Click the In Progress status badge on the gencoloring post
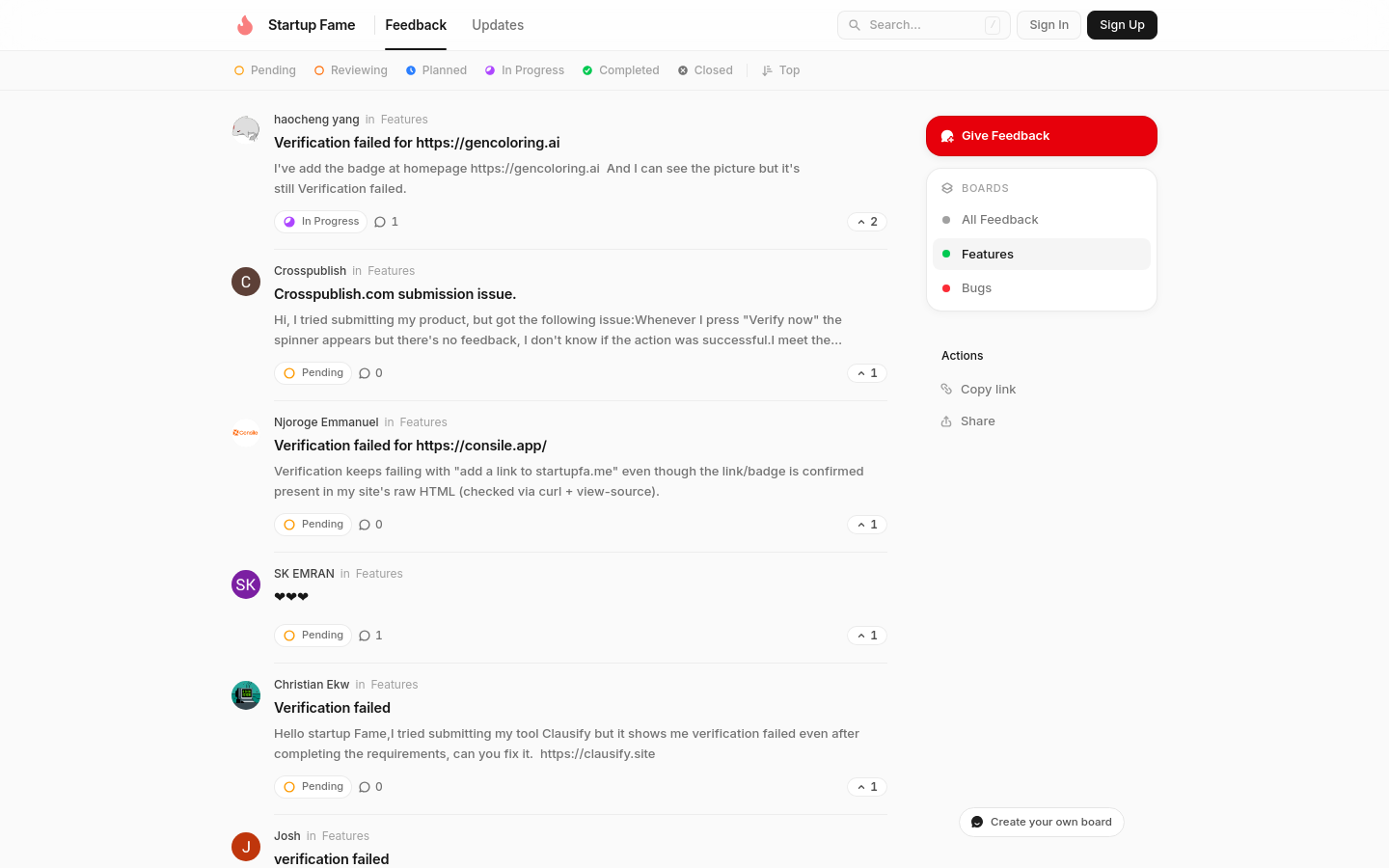Viewport: 1389px width, 868px height. pyautogui.click(x=321, y=222)
